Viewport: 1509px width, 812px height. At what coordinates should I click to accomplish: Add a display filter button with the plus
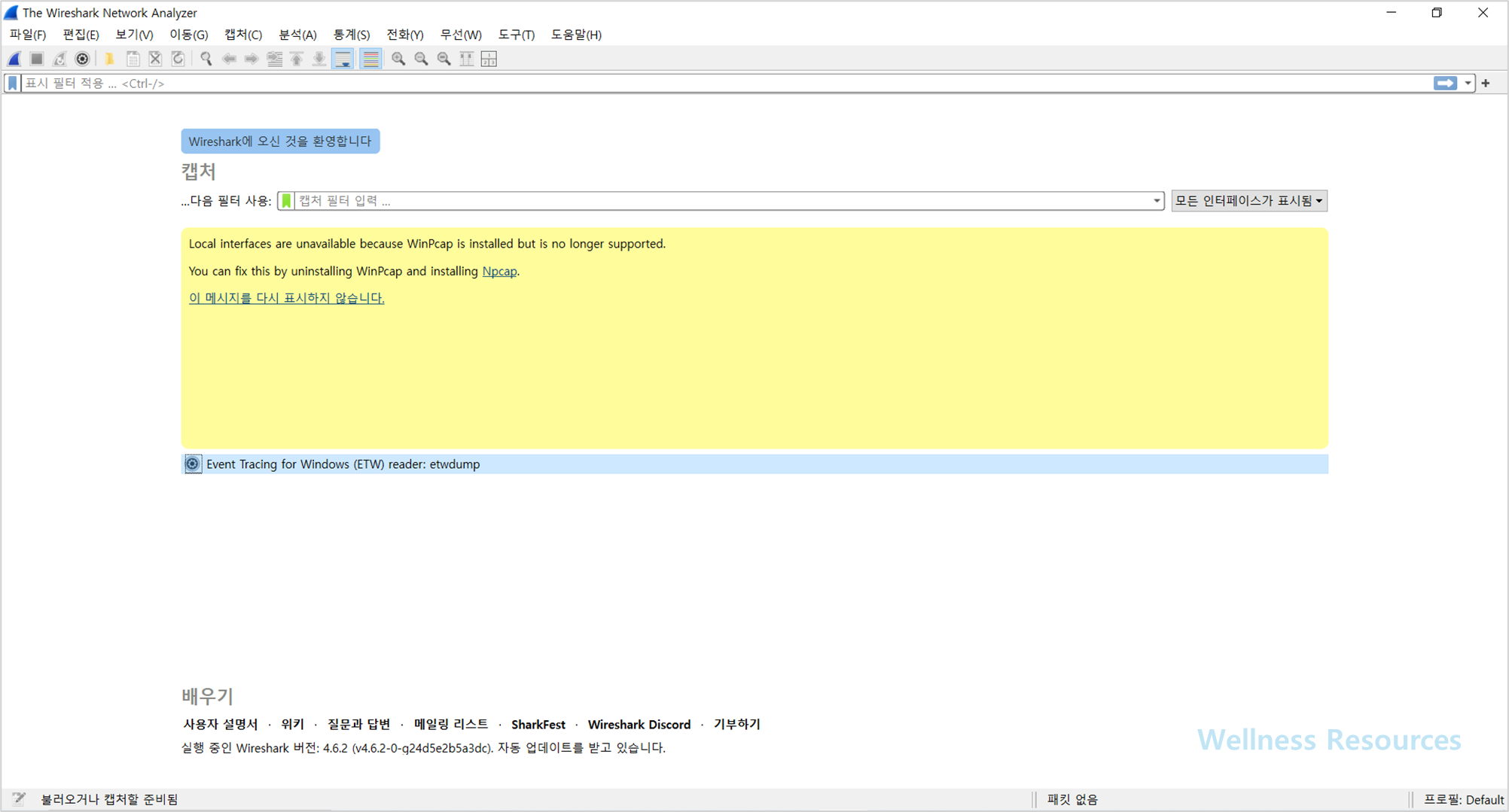click(1486, 84)
